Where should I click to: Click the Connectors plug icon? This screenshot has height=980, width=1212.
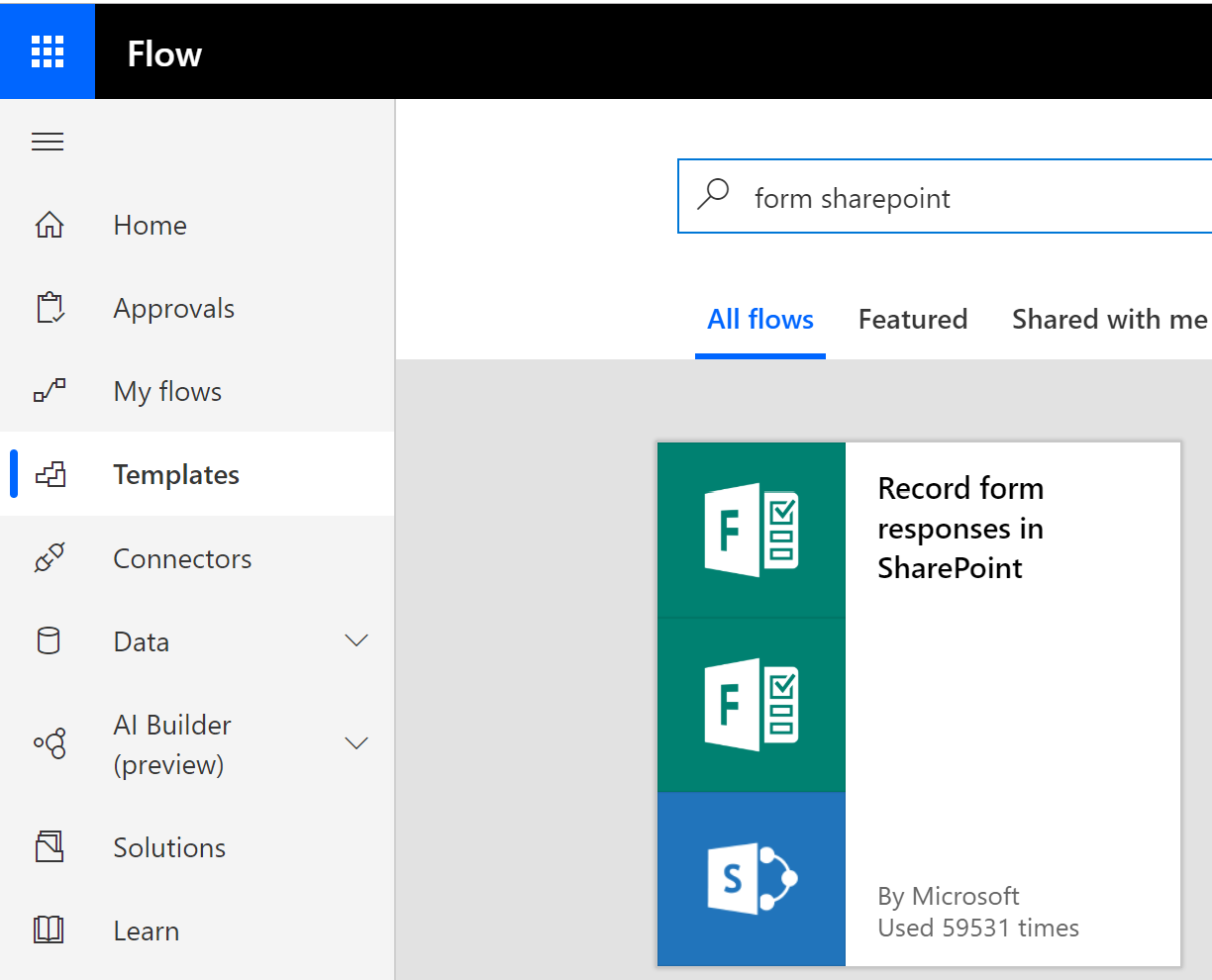pyautogui.click(x=50, y=558)
